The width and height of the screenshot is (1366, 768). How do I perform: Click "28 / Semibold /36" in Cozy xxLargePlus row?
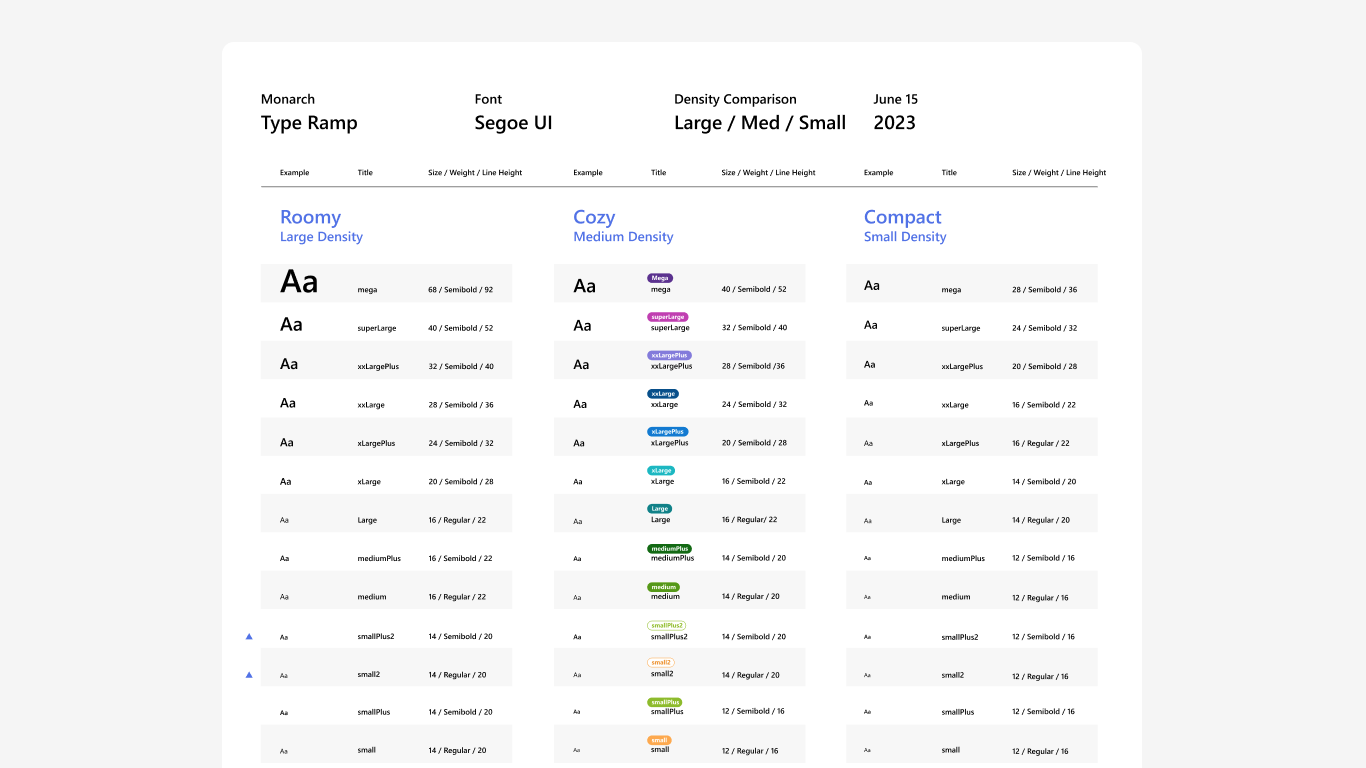[x=753, y=366]
